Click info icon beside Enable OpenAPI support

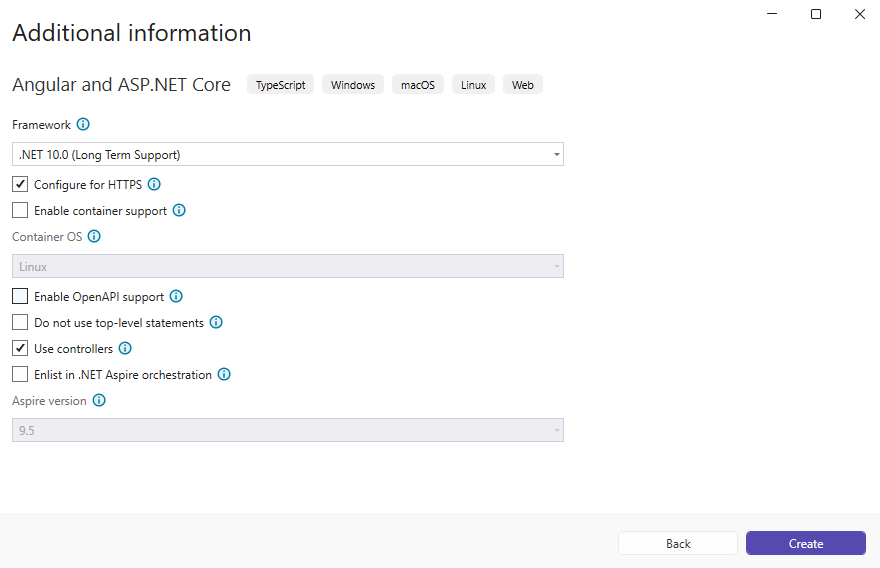tap(176, 297)
